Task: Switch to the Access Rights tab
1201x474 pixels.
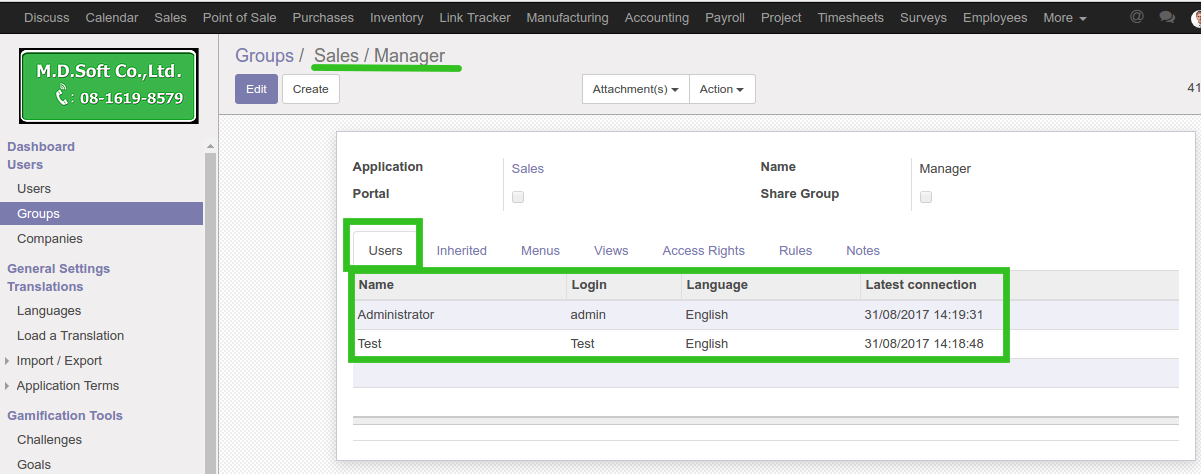Action: coord(703,251)
